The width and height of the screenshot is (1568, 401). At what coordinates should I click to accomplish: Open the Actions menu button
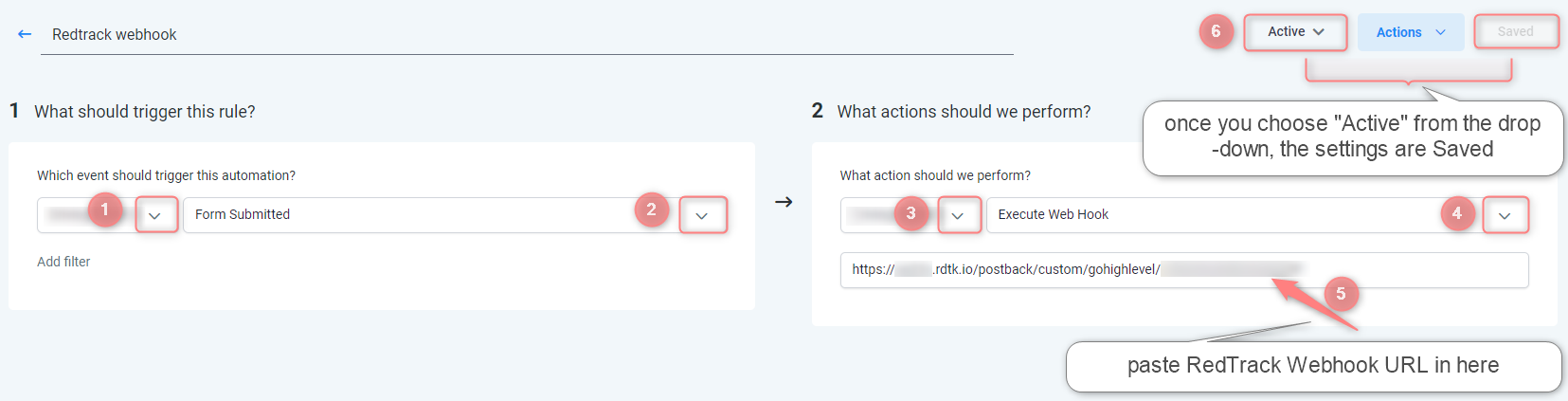pos(1411,32)
